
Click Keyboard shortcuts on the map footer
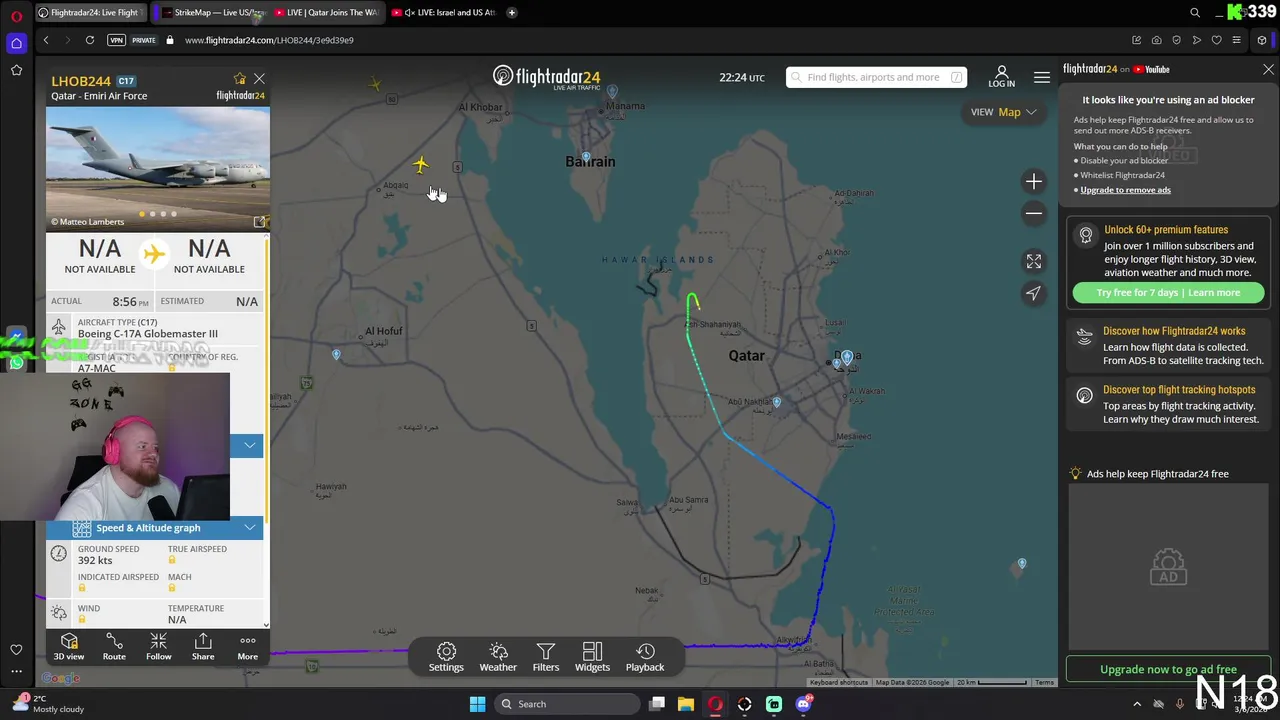coord(840,683)
